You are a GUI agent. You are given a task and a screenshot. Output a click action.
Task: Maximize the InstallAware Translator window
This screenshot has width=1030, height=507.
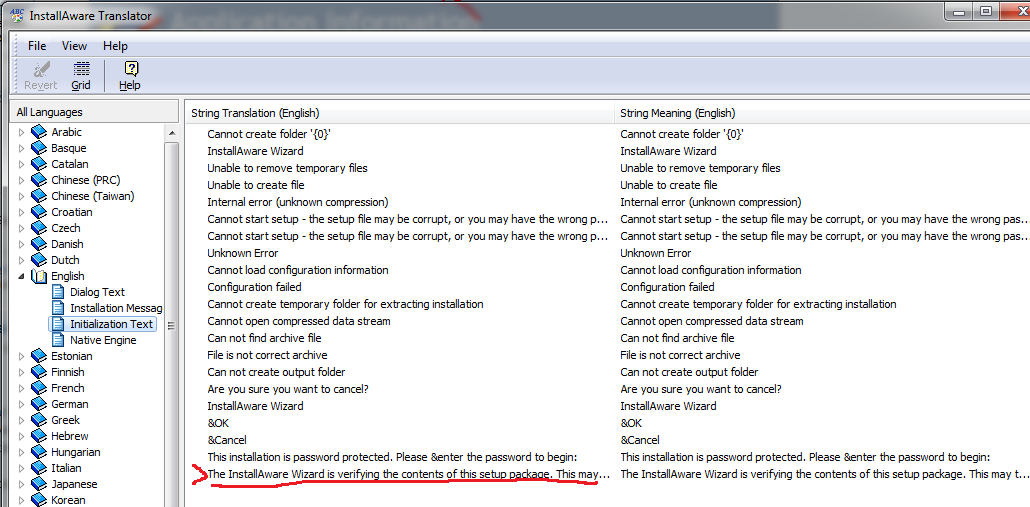(986, 11)
